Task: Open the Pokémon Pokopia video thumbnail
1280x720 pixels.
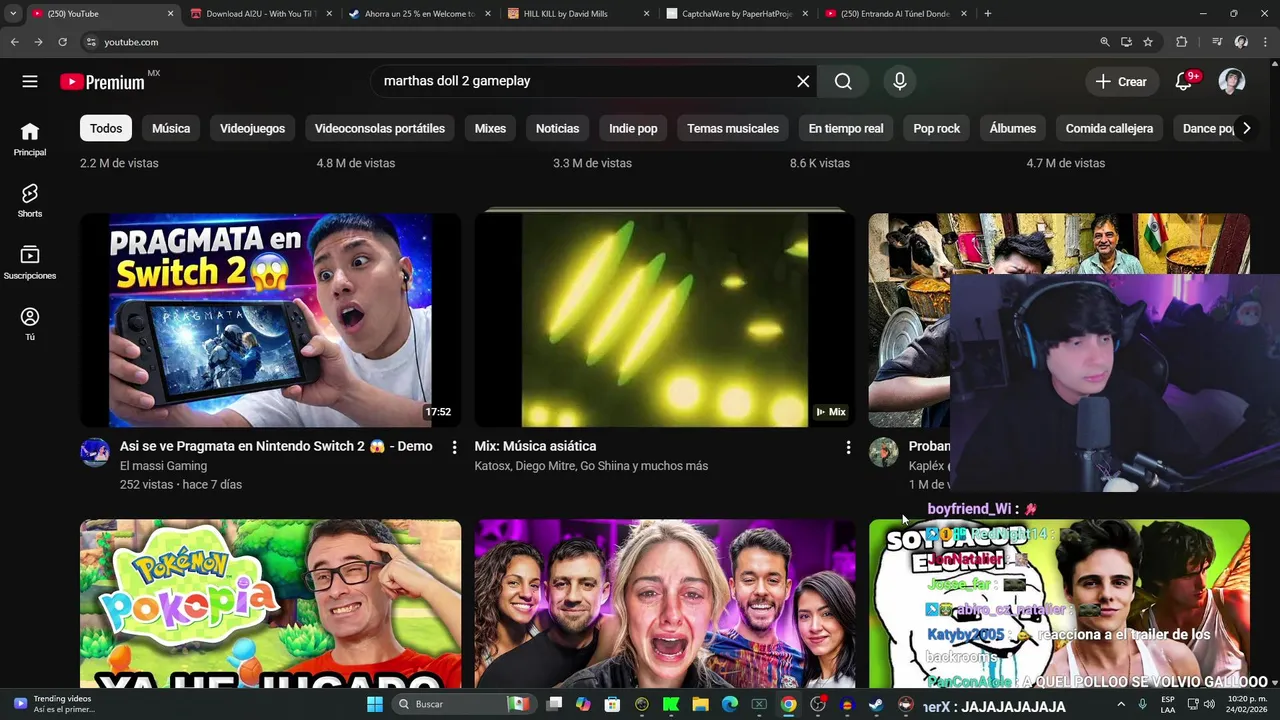Action: tap(270, 604)
